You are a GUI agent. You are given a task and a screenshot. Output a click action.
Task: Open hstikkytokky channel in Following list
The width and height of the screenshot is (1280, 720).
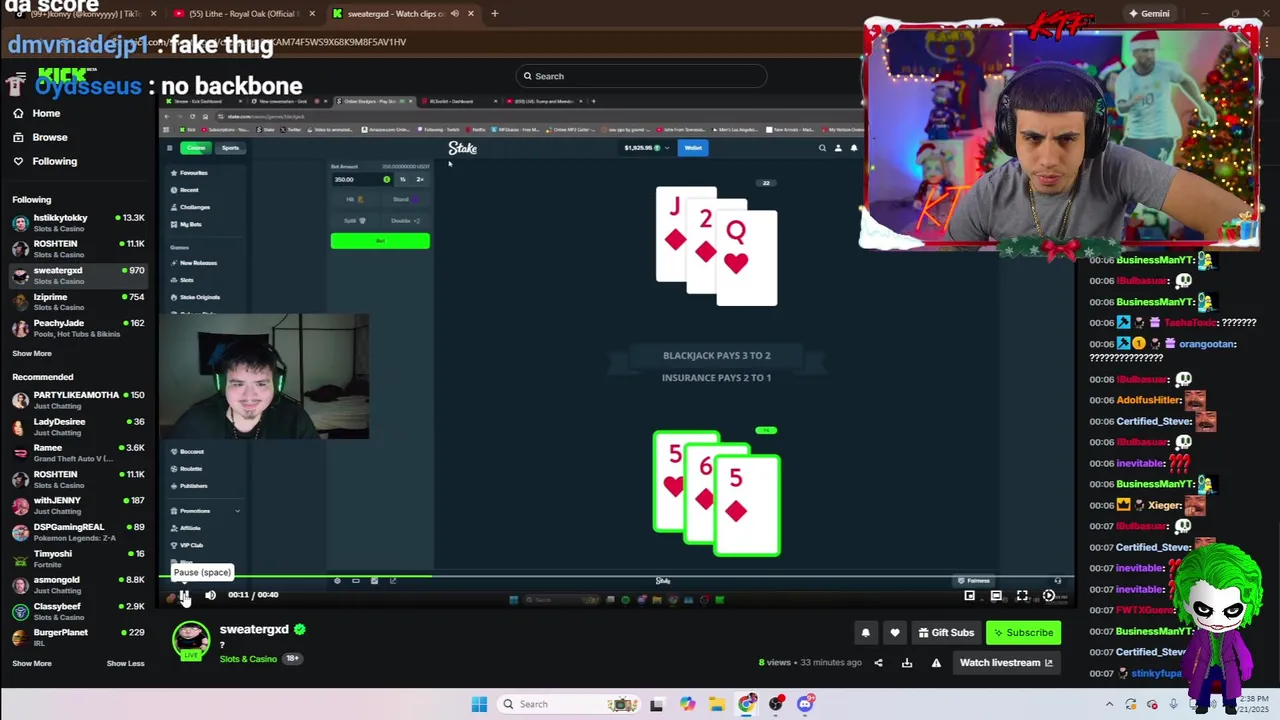tap(79, 223)
